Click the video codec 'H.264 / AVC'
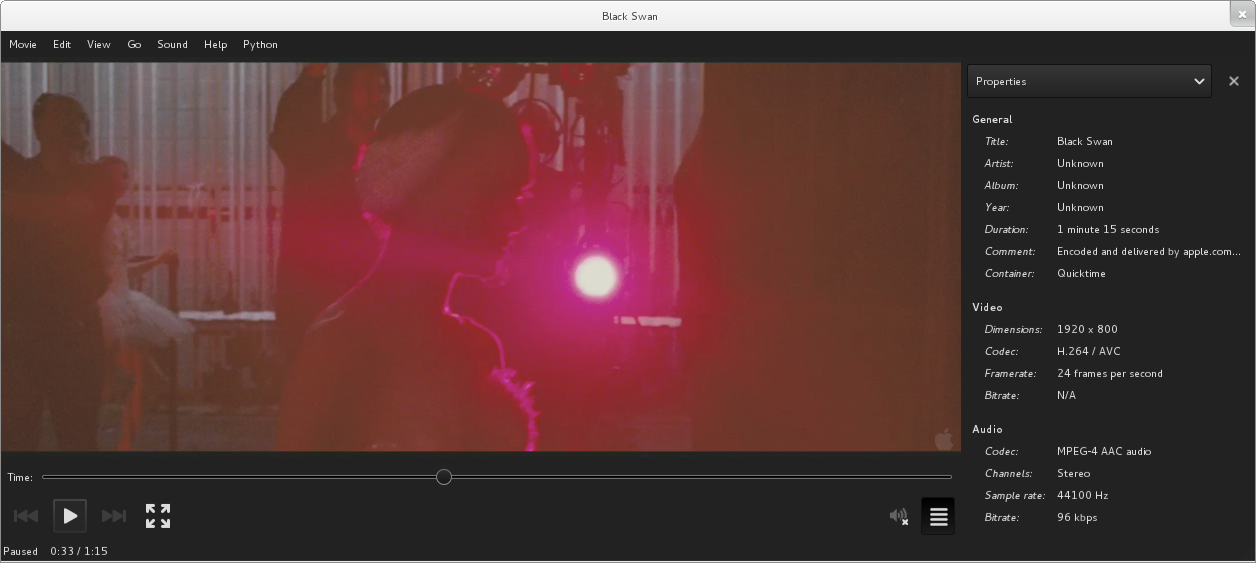 (x=1088, y=351)
